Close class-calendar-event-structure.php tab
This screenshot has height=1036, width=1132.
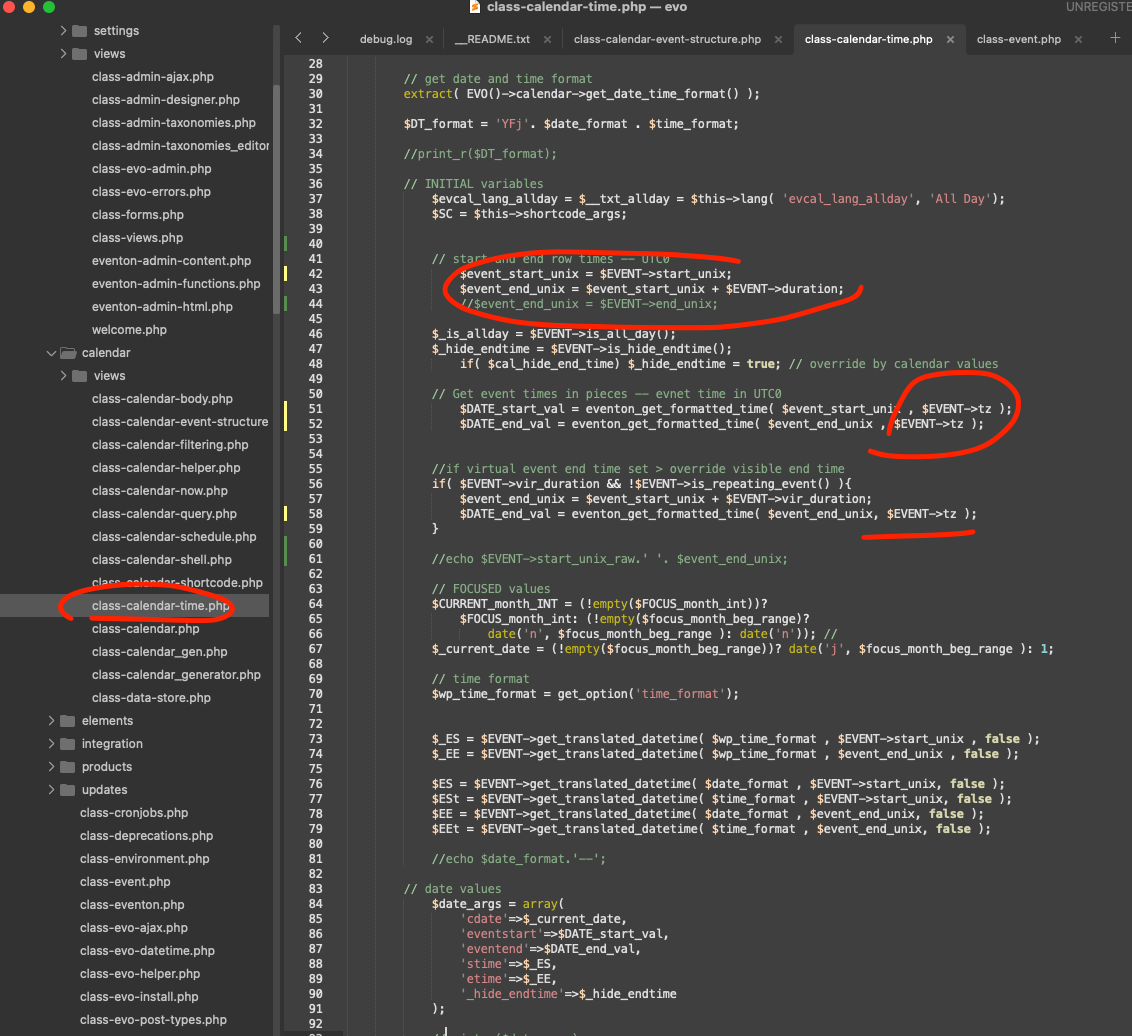click(x=778, y=40)
